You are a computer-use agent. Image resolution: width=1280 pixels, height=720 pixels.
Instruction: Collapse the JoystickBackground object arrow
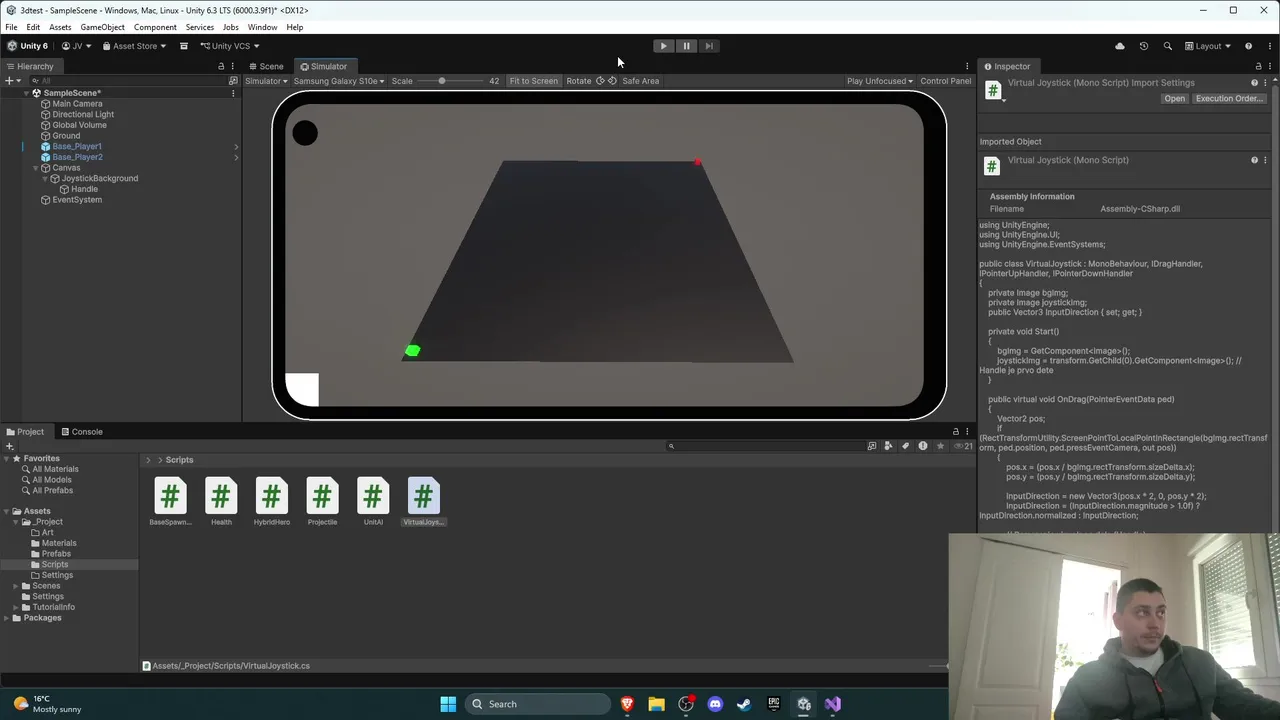tap(45, 178)
